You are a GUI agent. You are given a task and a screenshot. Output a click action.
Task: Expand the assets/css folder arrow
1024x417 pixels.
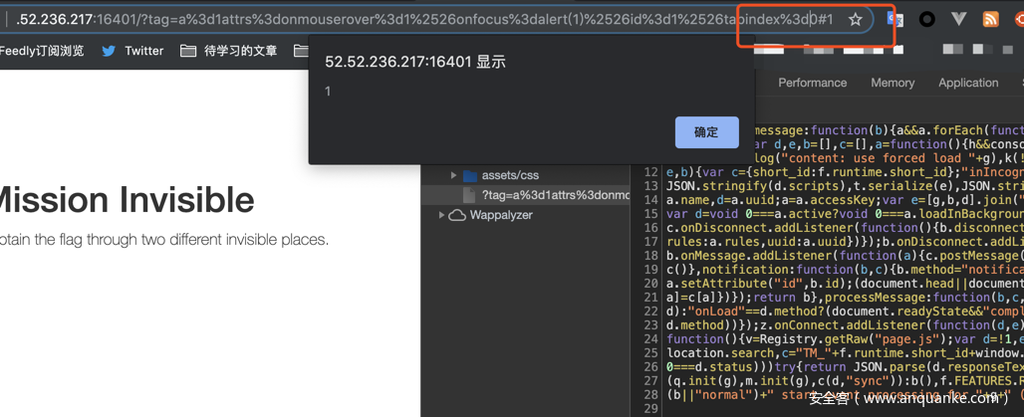coord(453,175)
